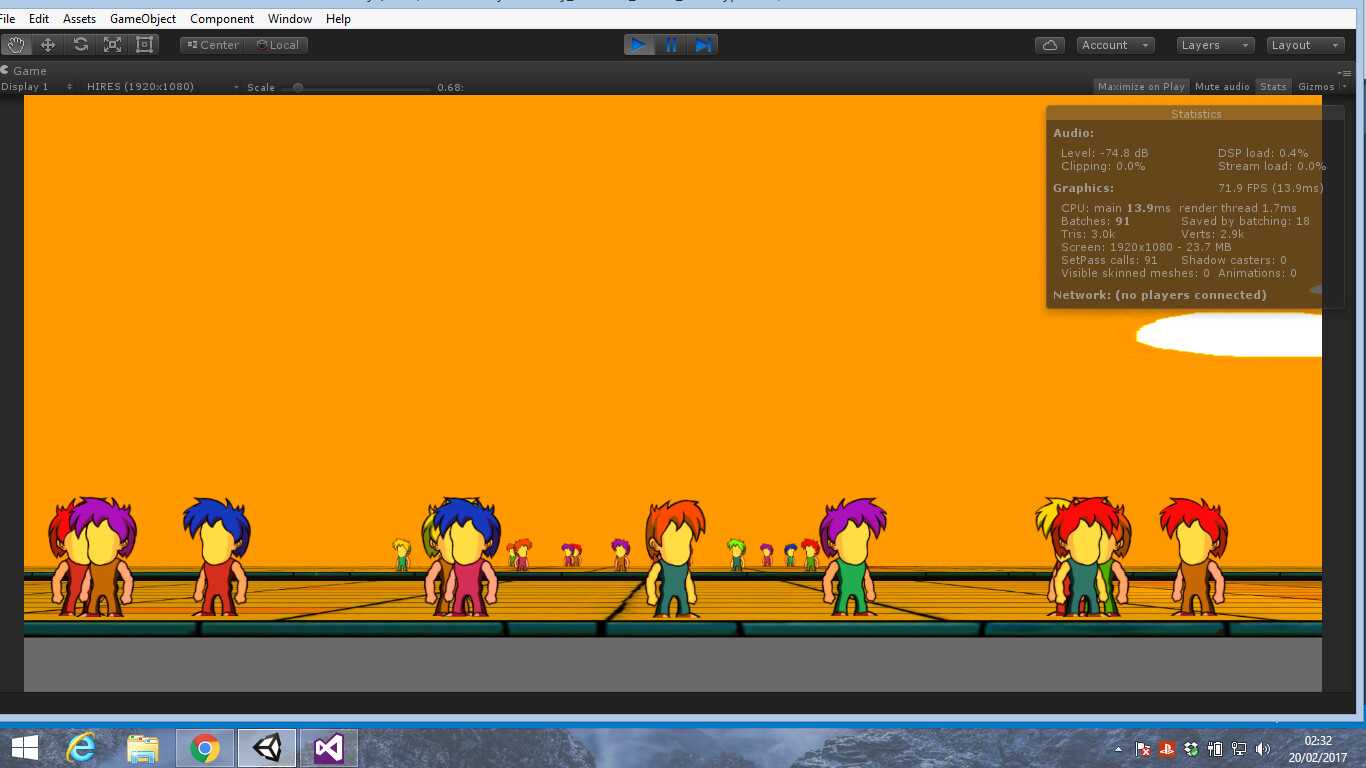Open the volume control tray icon

[1263, 749]
